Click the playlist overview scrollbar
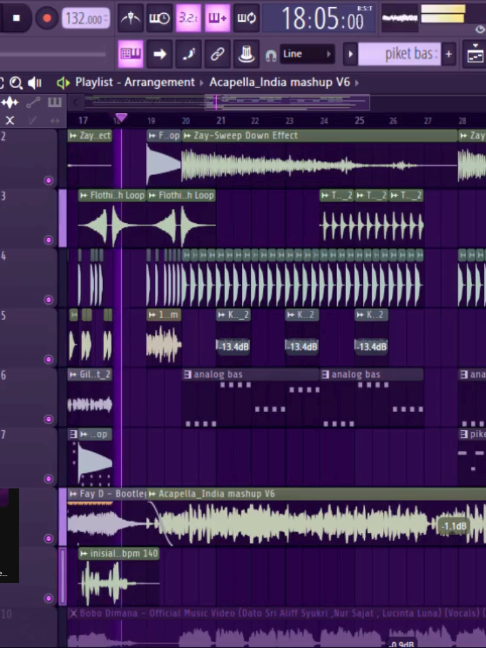The image size is (486, 648). point(287,102)
